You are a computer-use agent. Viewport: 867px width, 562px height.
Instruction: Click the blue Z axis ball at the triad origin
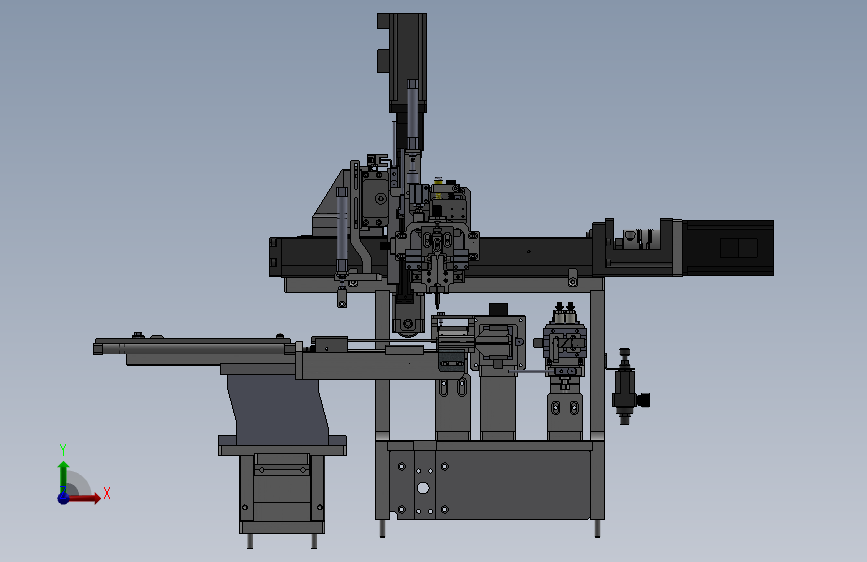[x=64, y=498]
